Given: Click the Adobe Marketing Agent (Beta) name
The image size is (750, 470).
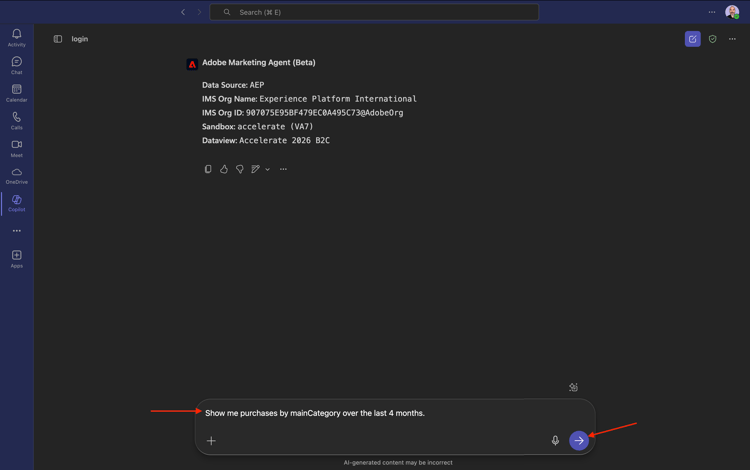Looking at the screenshot, I should pyautogui.click(x=259, y=63).
